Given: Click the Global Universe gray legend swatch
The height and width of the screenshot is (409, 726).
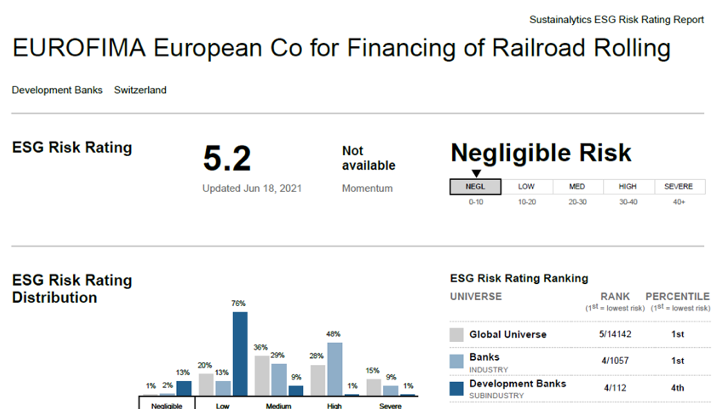Looking at the screenshot, I should click(x=457, y=335).
